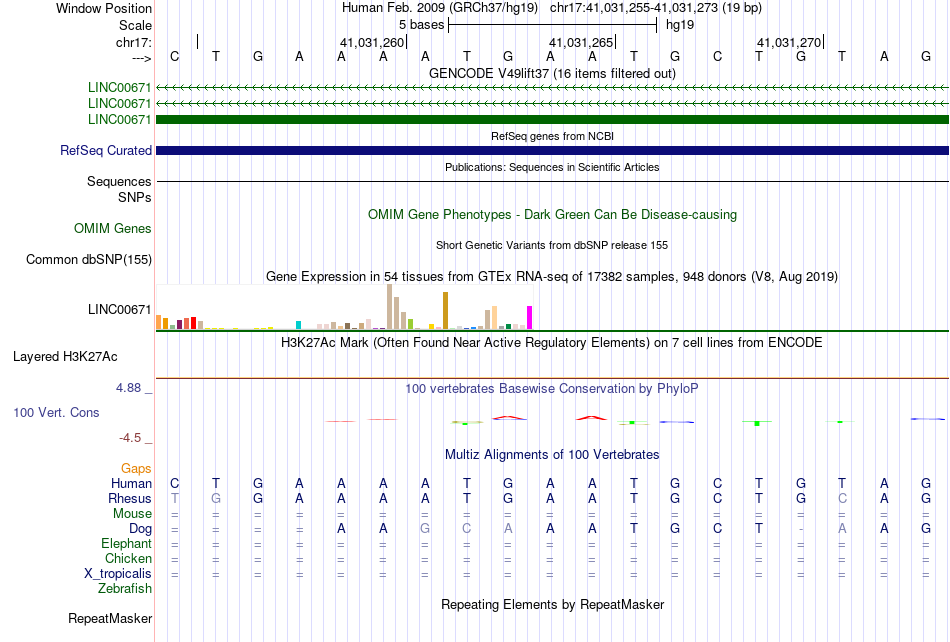Viewport: 950px width, 642px height.
Task: Open GENCODE V49lift37 track title
Action: click(552, 73)
